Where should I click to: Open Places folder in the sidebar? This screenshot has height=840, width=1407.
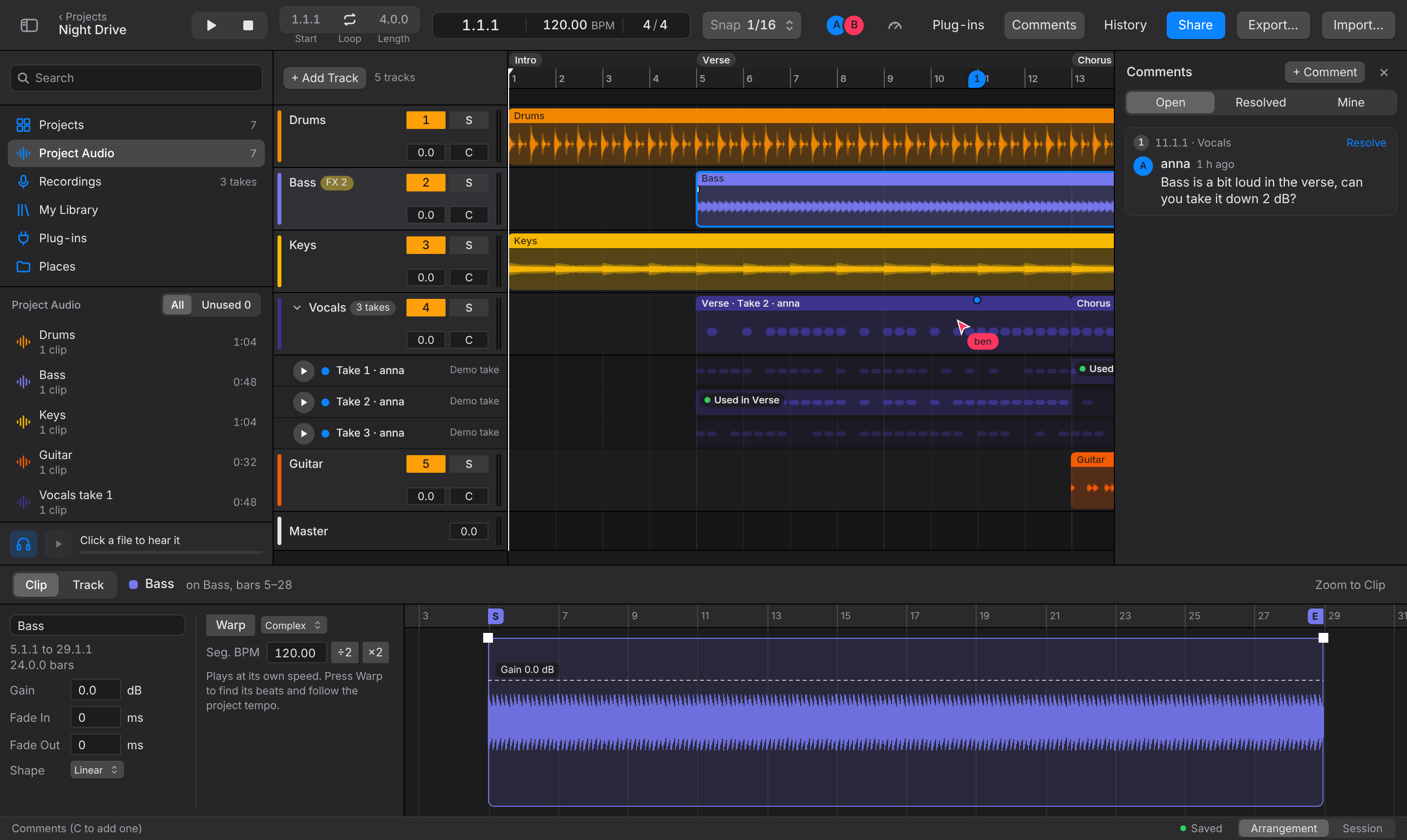coord(136,267)
